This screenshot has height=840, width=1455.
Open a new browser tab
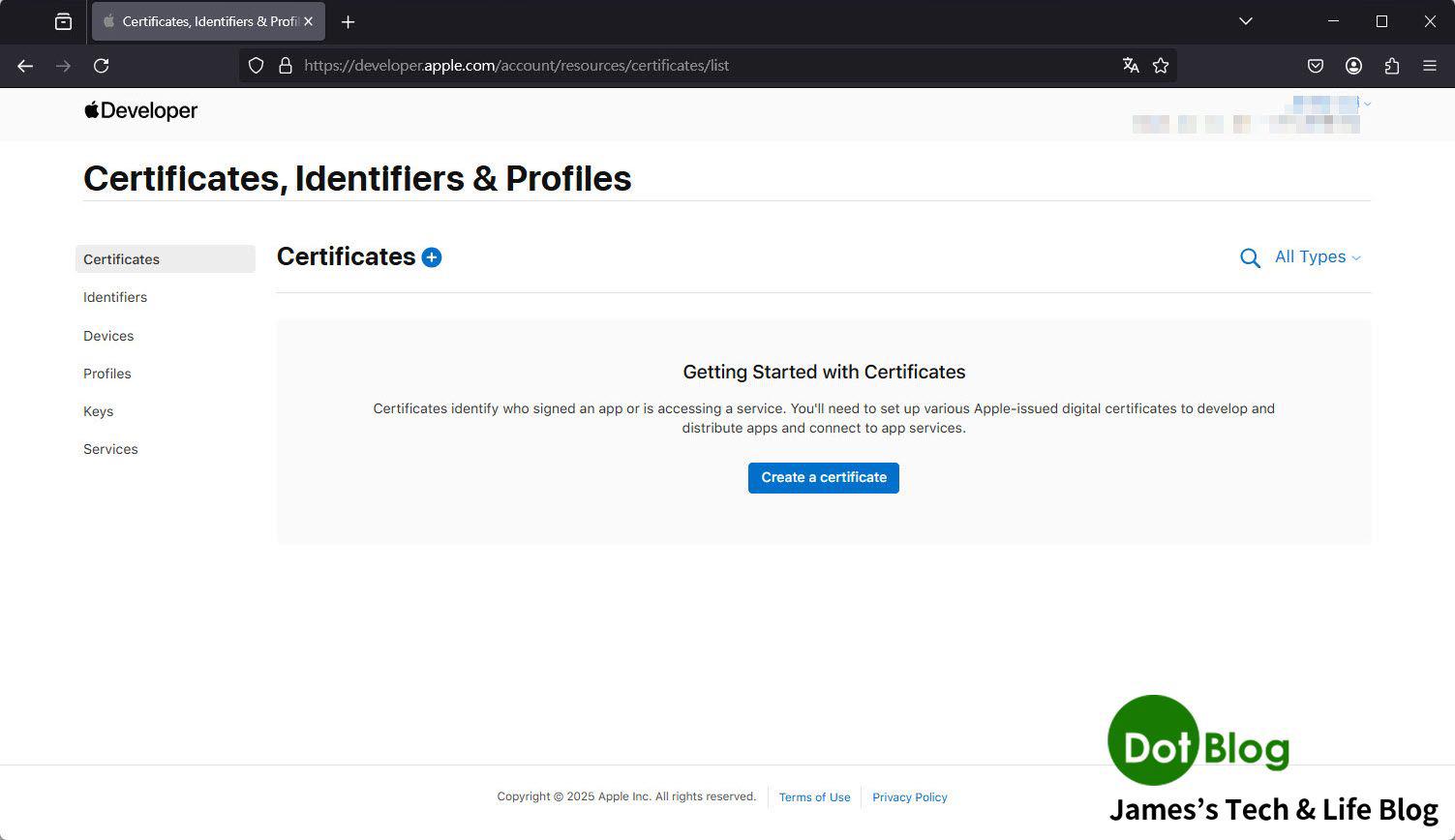click(x=349, y=22)
